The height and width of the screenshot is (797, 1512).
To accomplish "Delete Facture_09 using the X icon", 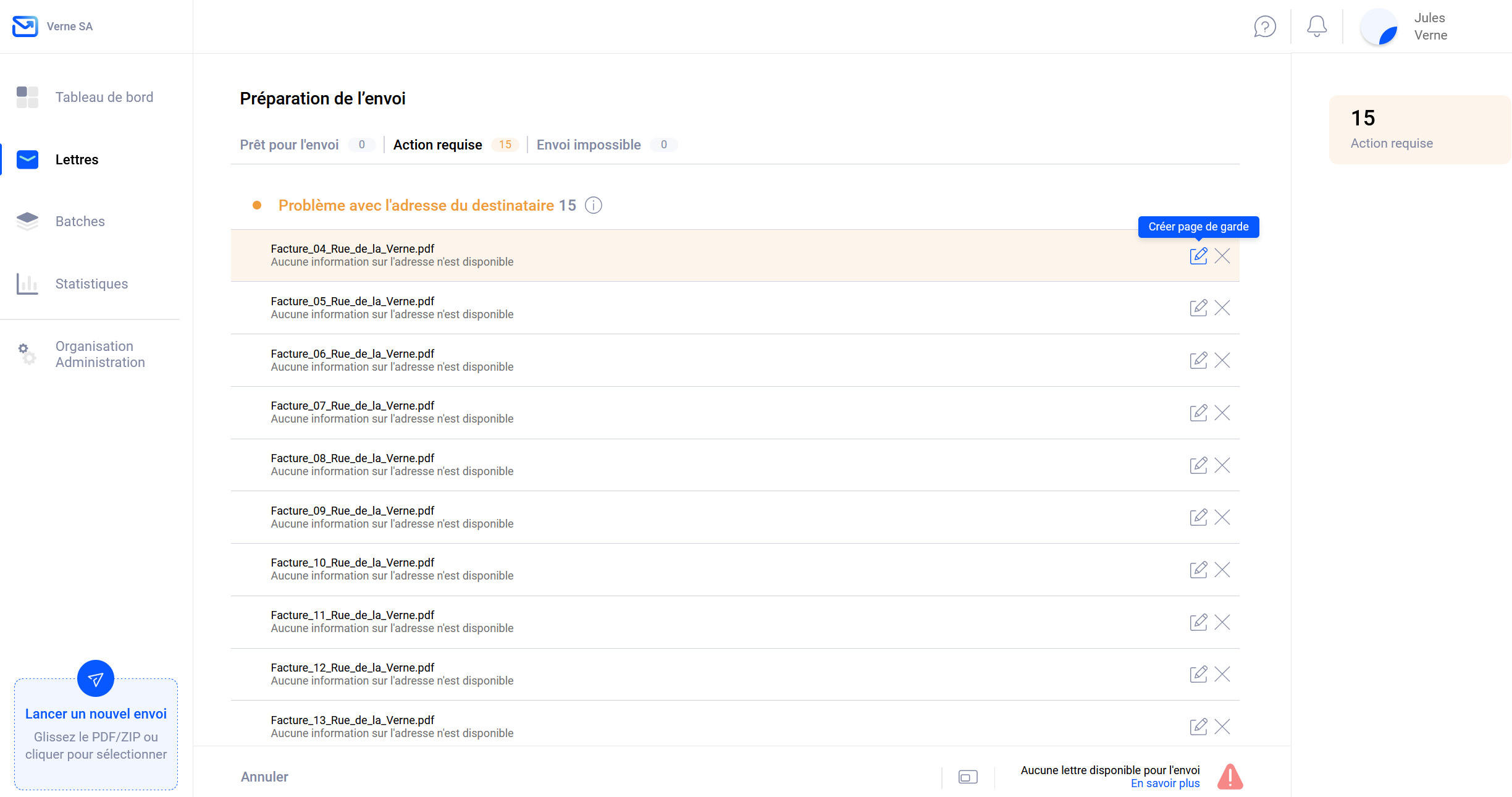I will coord(1222,517).
